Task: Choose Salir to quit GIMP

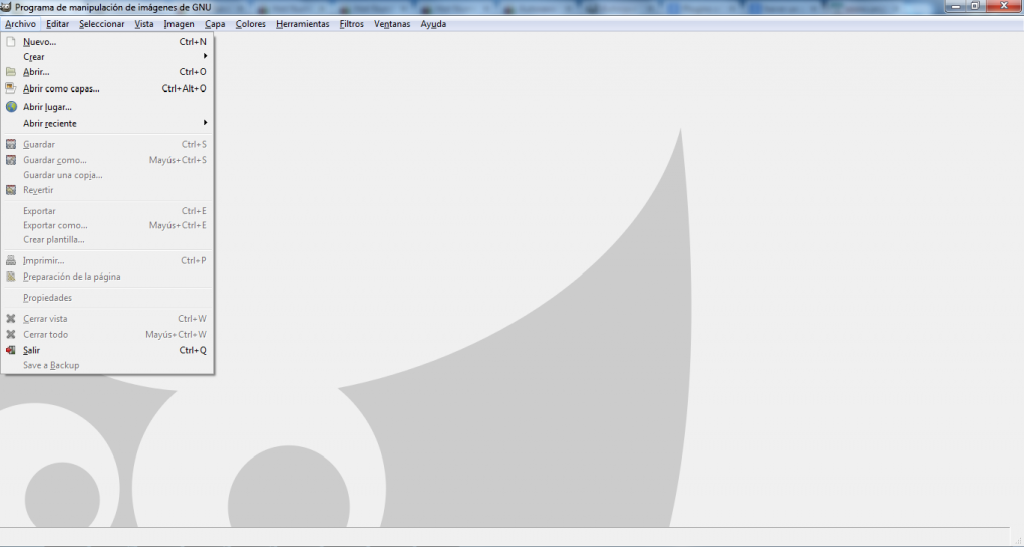Action: pos(107,350)
